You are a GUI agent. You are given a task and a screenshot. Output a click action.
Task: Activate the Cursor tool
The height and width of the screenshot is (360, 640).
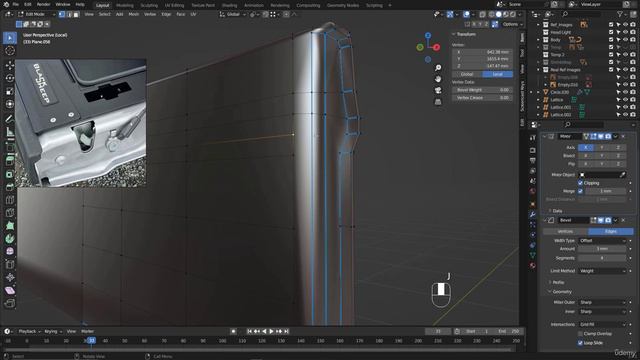pos(10,51)
